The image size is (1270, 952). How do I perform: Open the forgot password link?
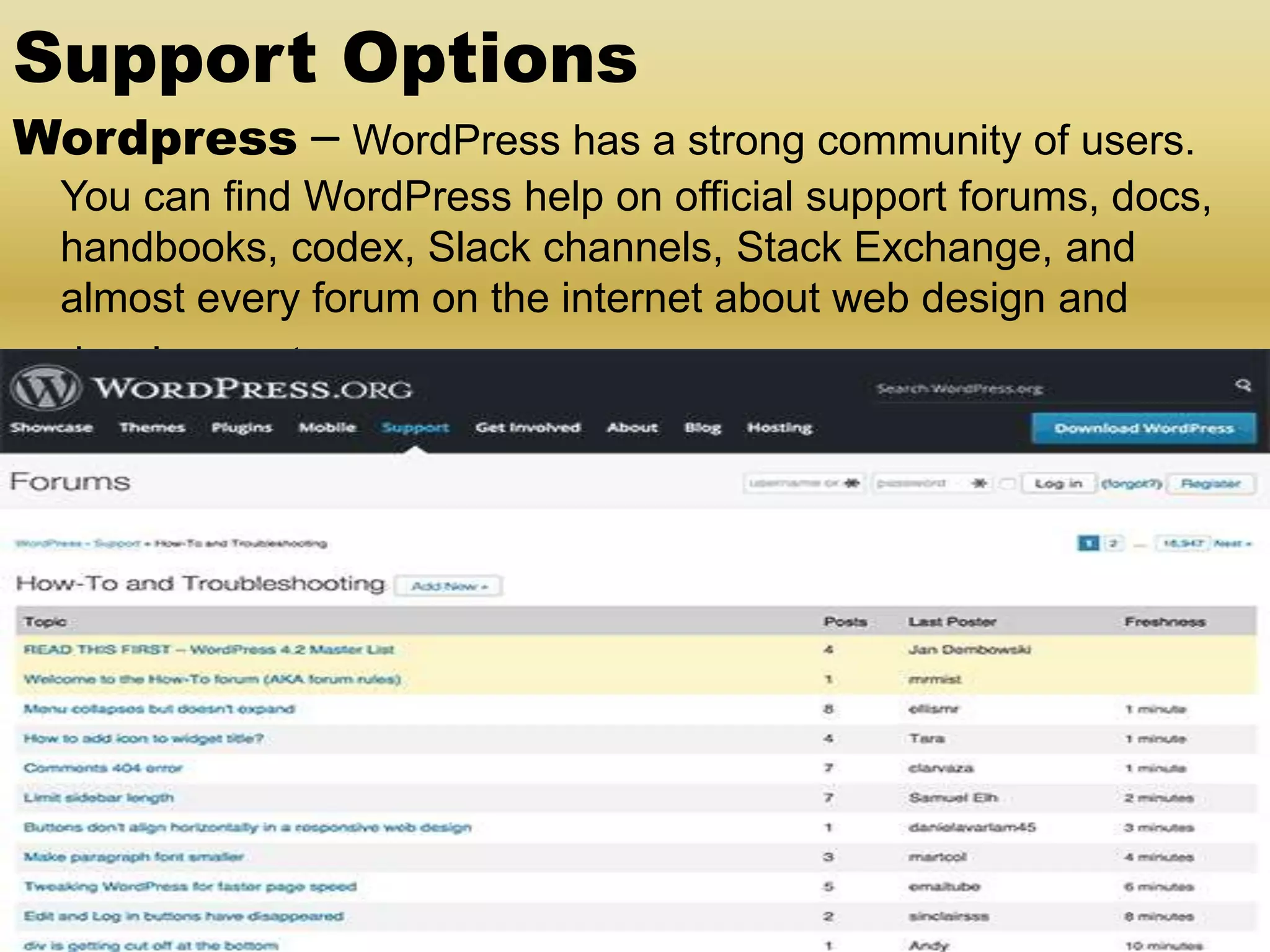(1131, 483)
